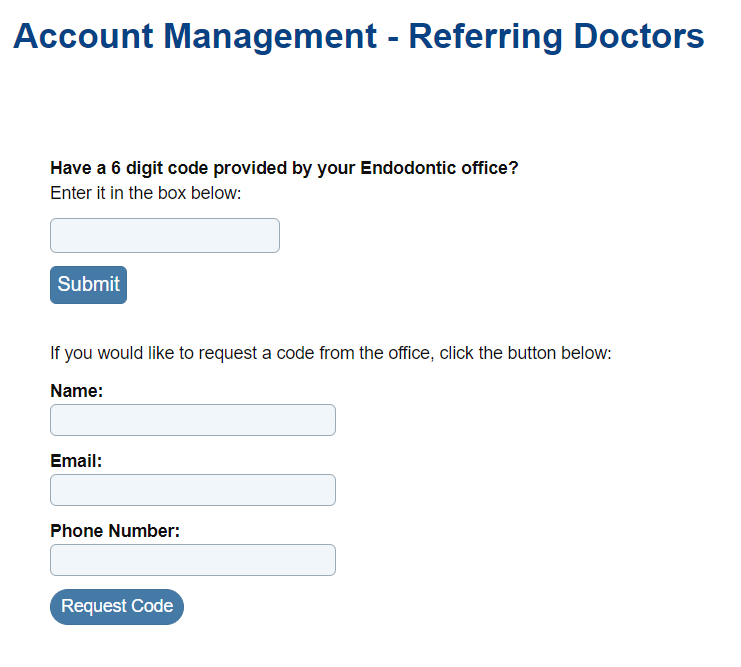Request a code from the office

pos(117,607)
